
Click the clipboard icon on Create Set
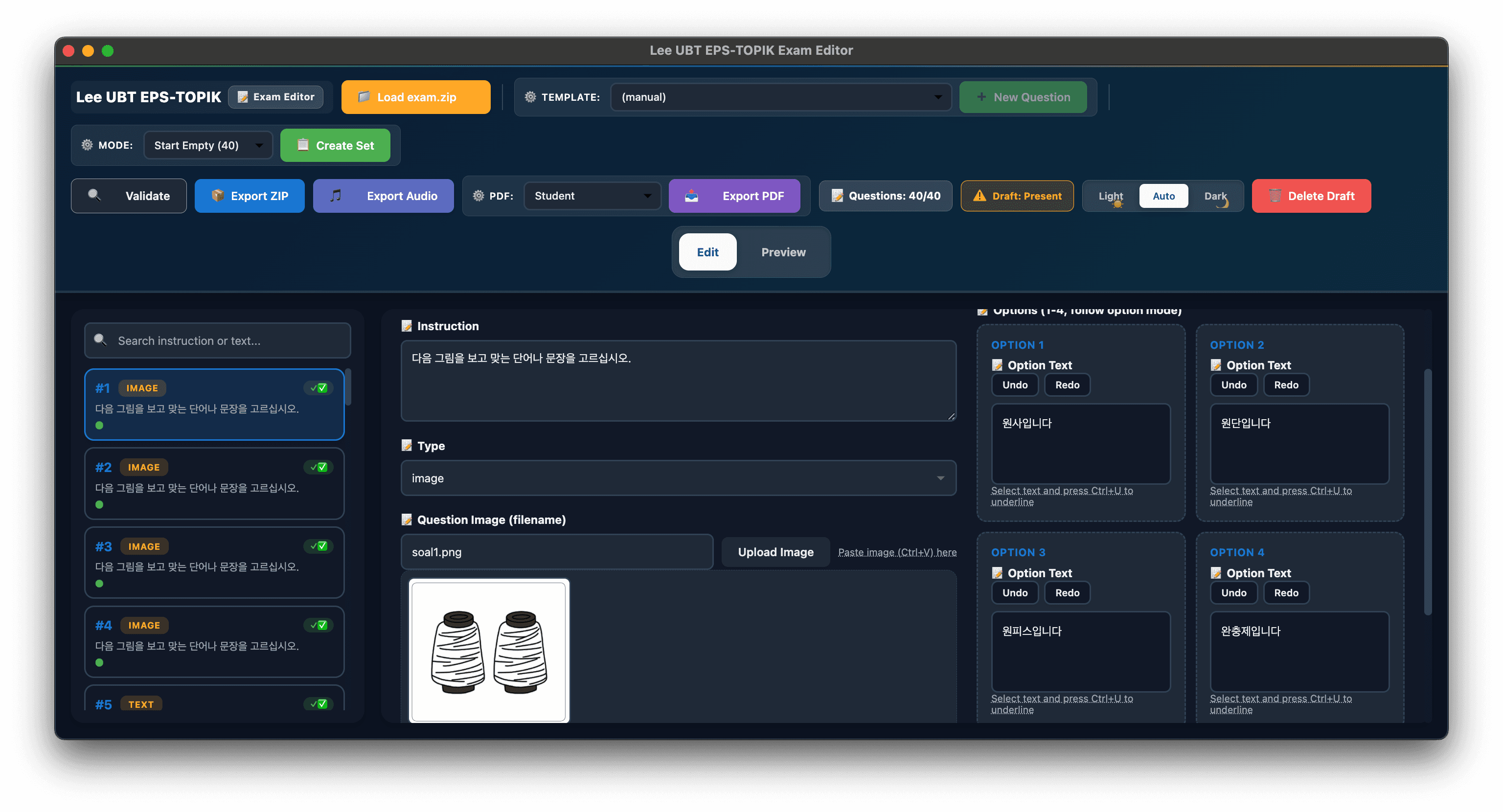pyautogui.click(x=303, y=145)
